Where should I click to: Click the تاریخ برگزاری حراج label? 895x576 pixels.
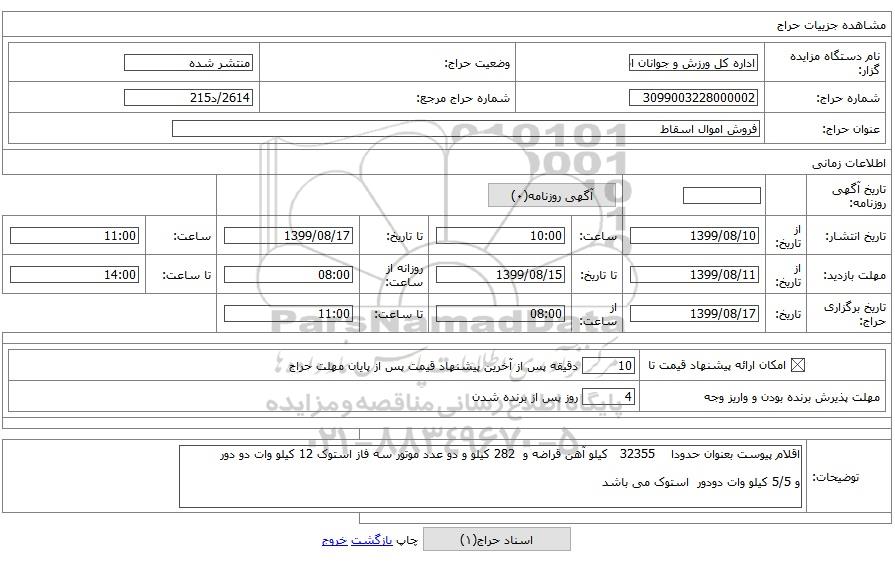pos(856,314)
